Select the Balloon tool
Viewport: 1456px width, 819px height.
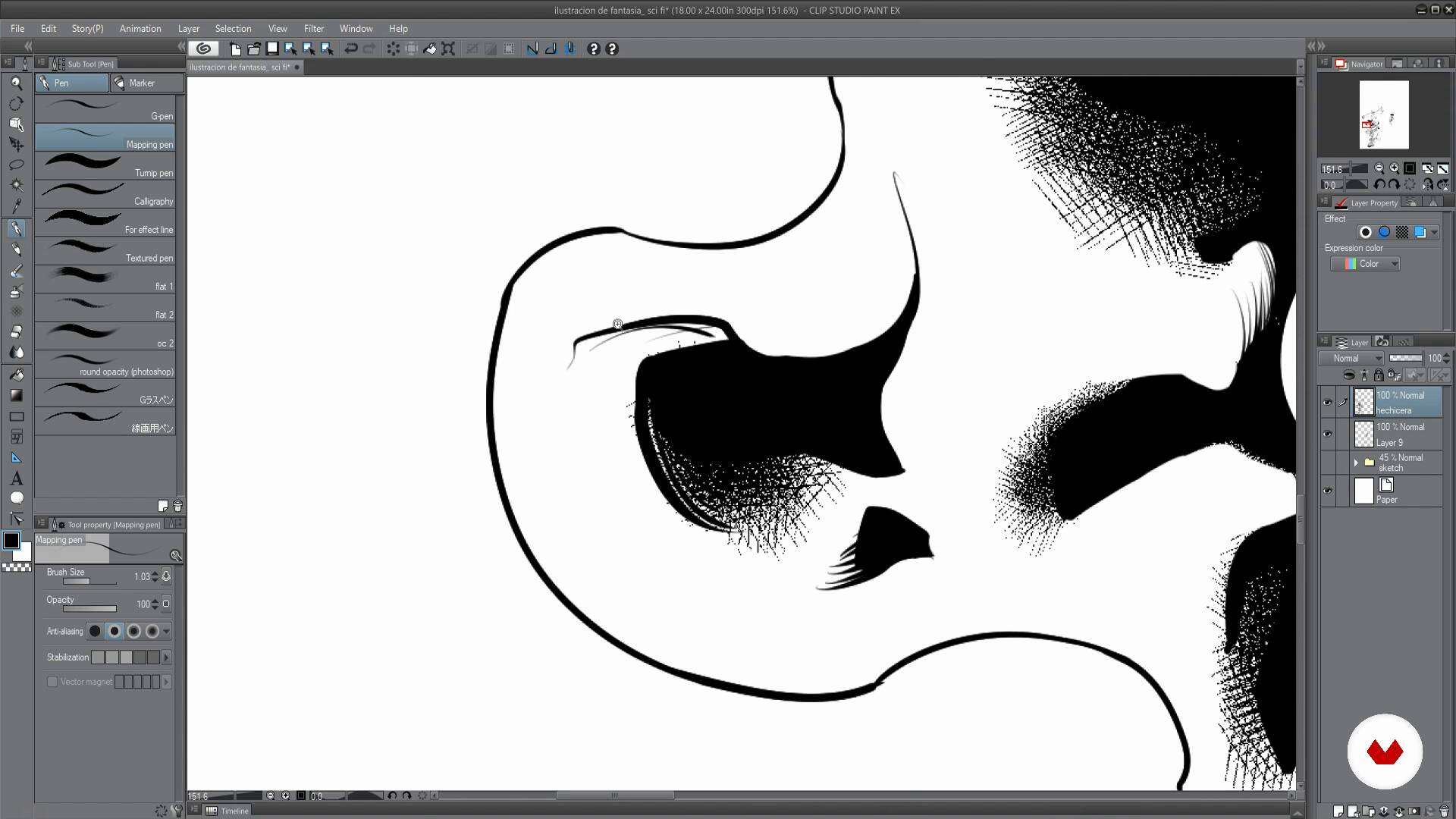tap(16, 498)
